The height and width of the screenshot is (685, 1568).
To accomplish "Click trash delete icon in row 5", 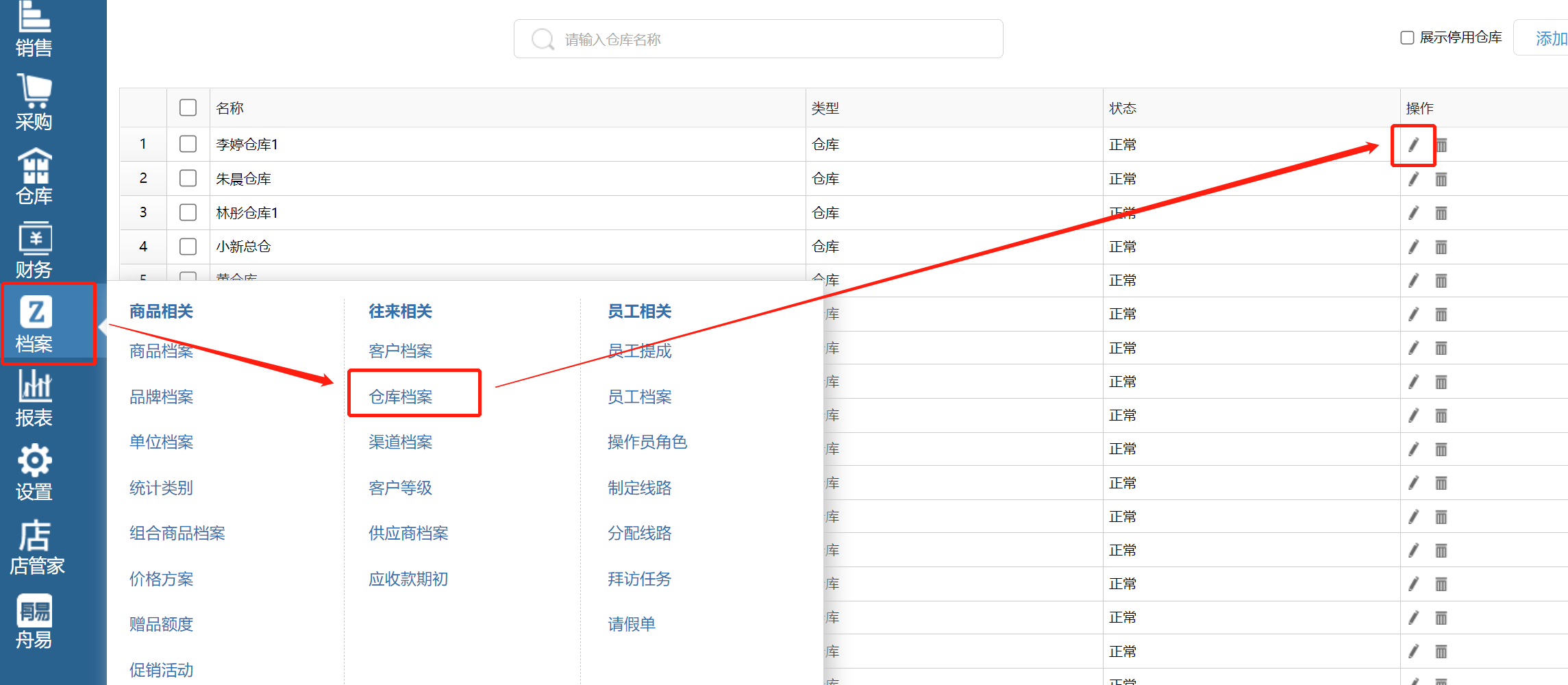I will click(x=1441, y=281).
